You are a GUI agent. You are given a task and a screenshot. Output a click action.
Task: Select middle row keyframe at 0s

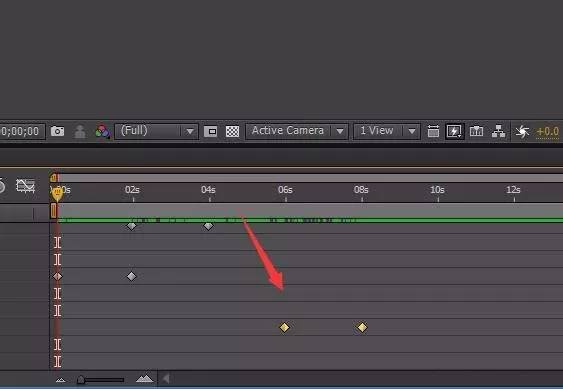57,276
